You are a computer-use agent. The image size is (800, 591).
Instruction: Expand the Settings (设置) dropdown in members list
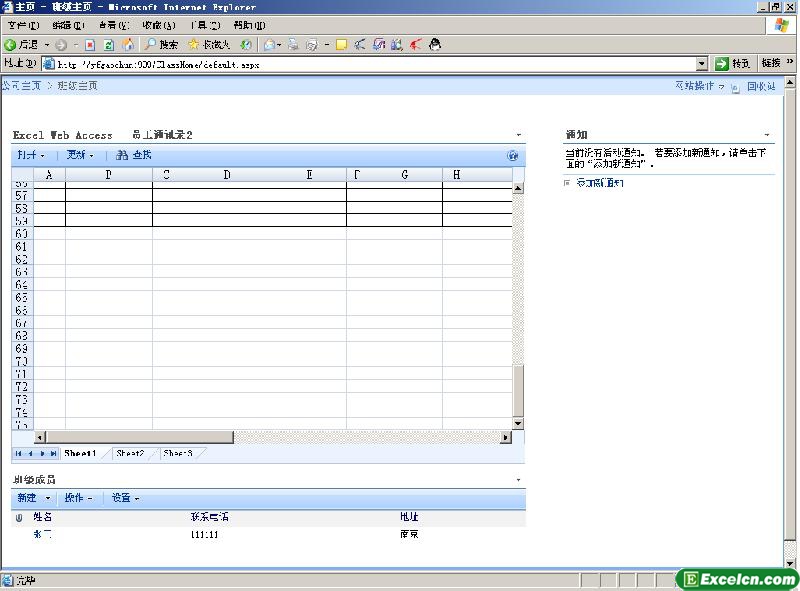[x=126, y=498]
